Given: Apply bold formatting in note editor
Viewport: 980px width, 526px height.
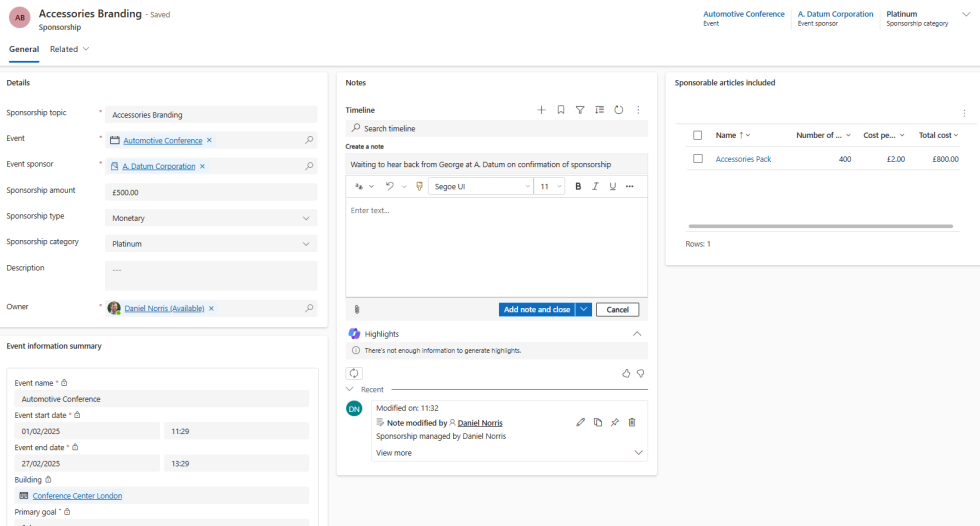Looking at the screenshot, I should [x=578, y=186].
